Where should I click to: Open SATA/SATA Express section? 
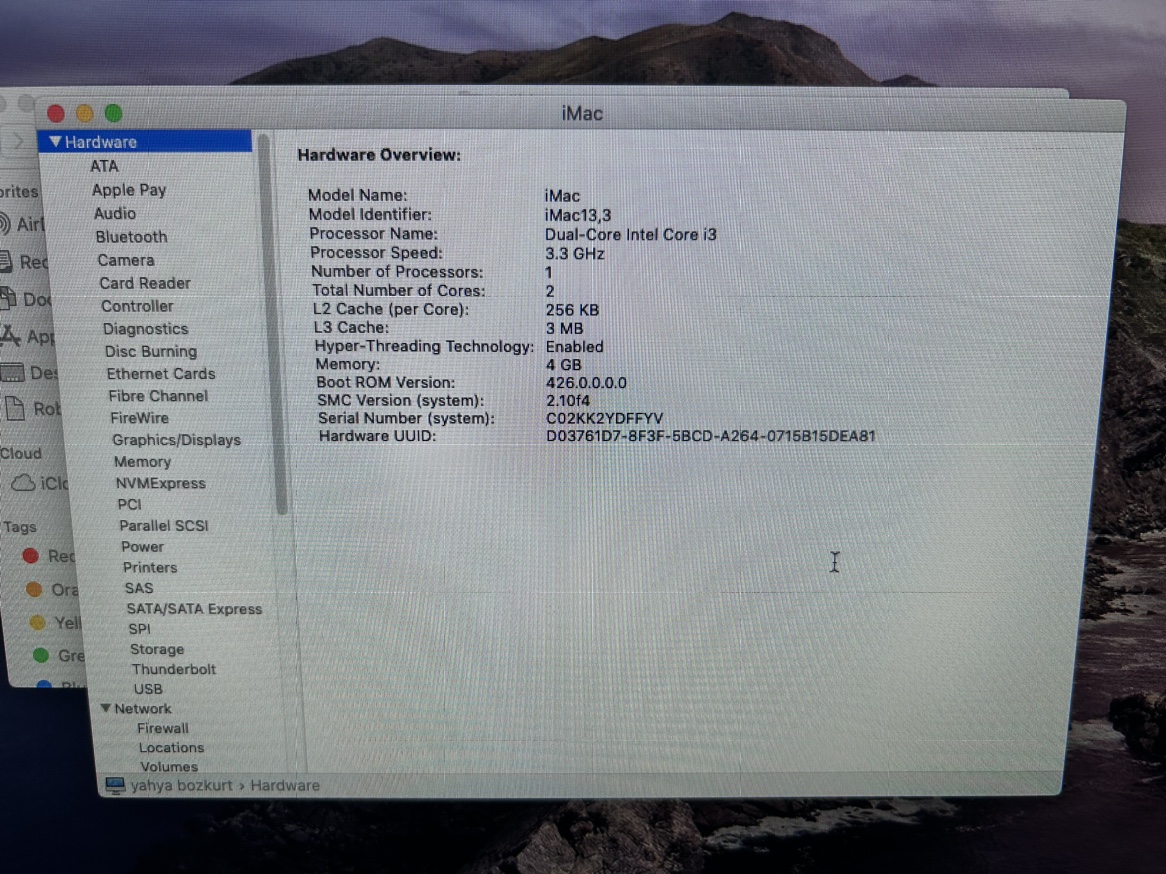(x=194, y=608)
